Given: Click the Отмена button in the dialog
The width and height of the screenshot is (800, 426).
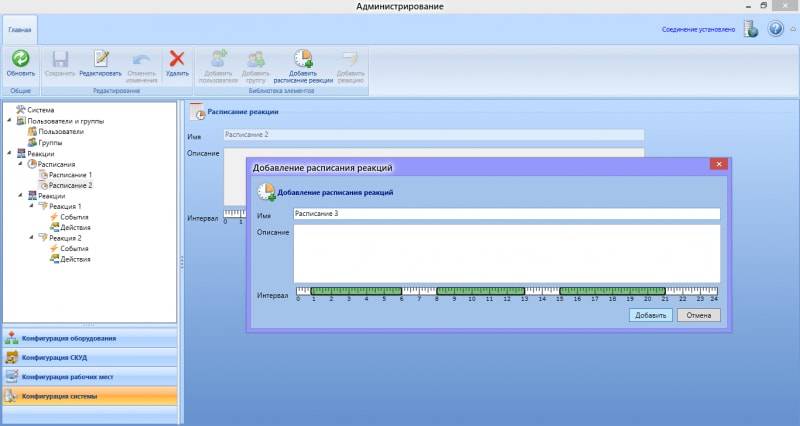Looking at the screenshot, I should point(700,315).
